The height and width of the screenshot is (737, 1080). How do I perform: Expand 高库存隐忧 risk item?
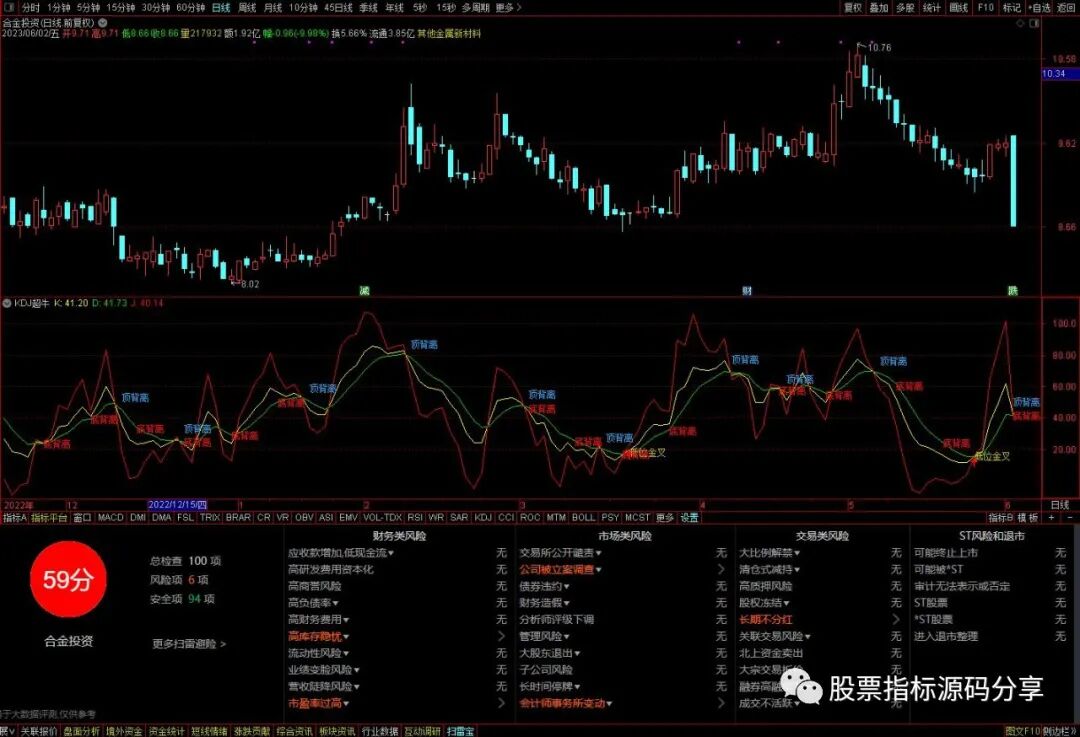318,636
